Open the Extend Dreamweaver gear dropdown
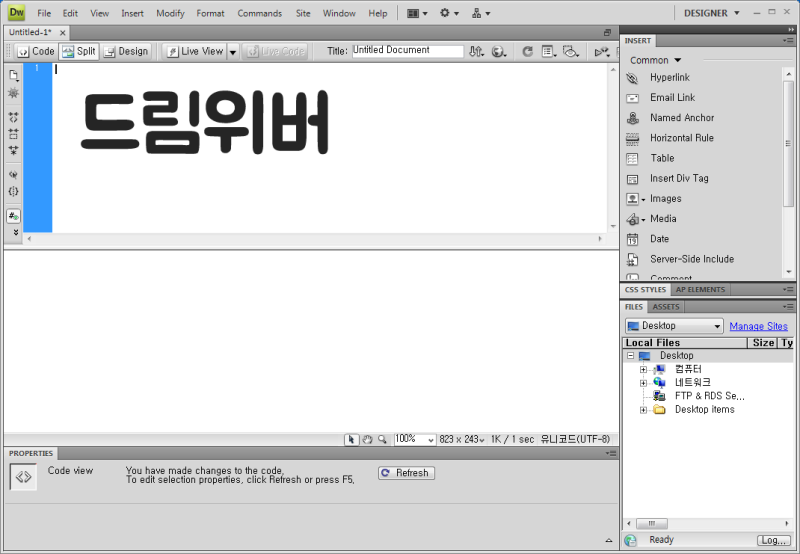This screenshot has width=800, height=554. [449, 13]
